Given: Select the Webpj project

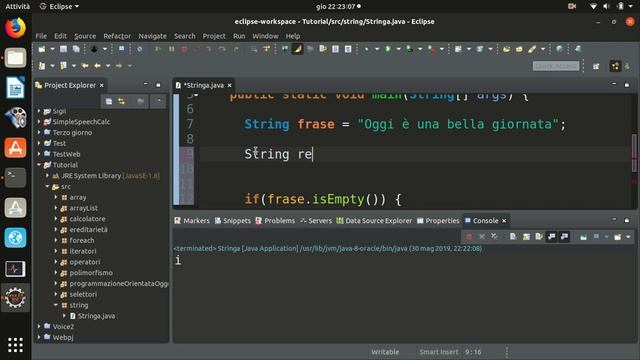Looking at the screenshot, I should [63, 338].
